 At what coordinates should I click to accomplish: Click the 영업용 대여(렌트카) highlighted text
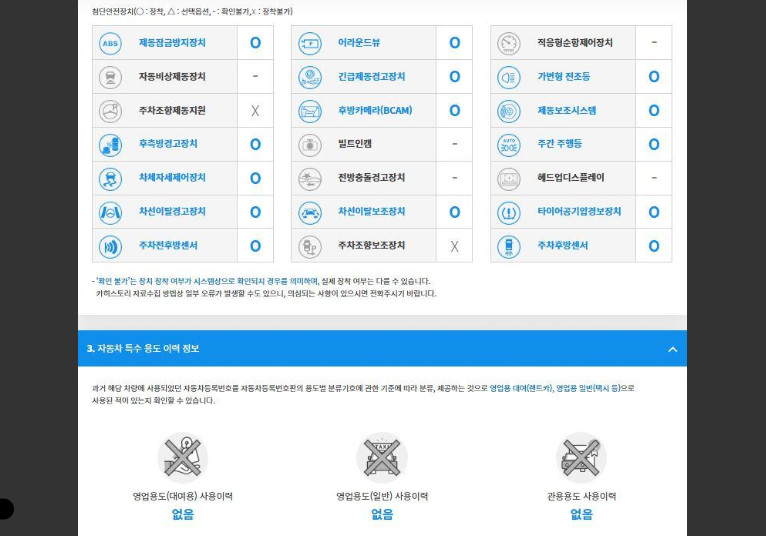click(521, 388)
